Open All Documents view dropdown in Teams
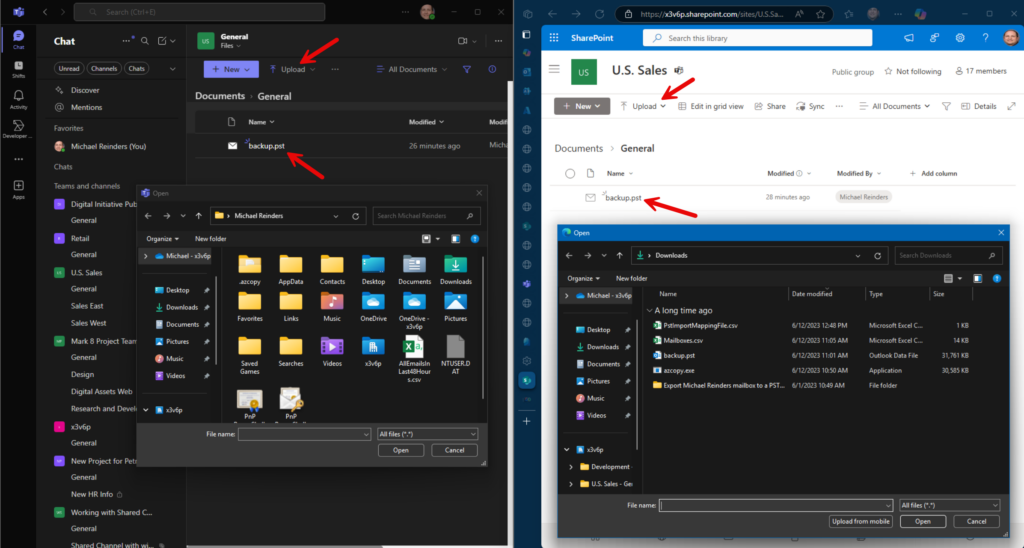 (x=412, y=69)
